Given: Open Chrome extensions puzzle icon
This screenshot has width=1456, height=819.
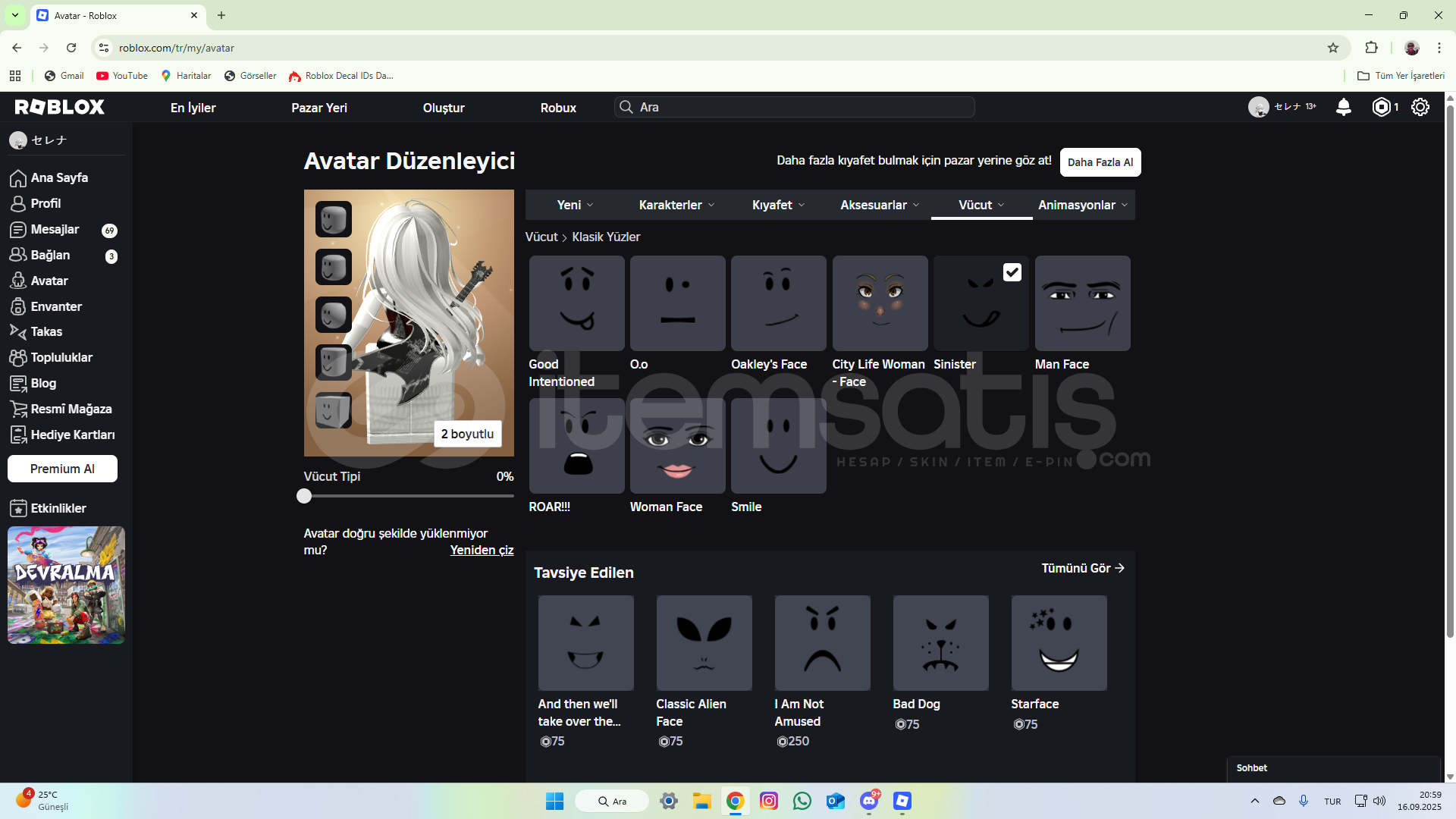Looking at the screenshot, I should (1371, 48).
